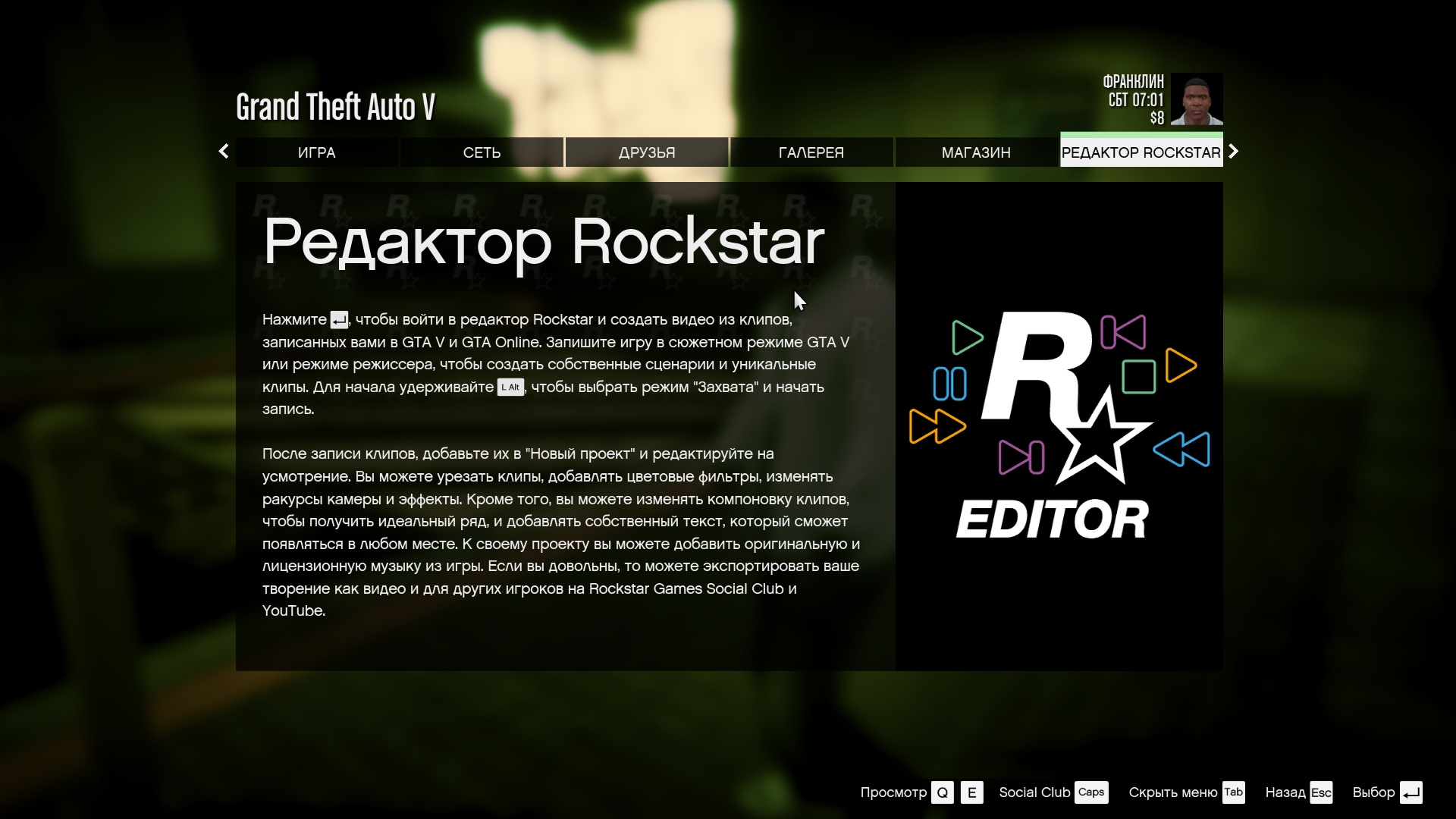The height and width of the screenshot is (819, 1456).
Task: Click the Social Club prompt label
Action: click(1034, 792)
